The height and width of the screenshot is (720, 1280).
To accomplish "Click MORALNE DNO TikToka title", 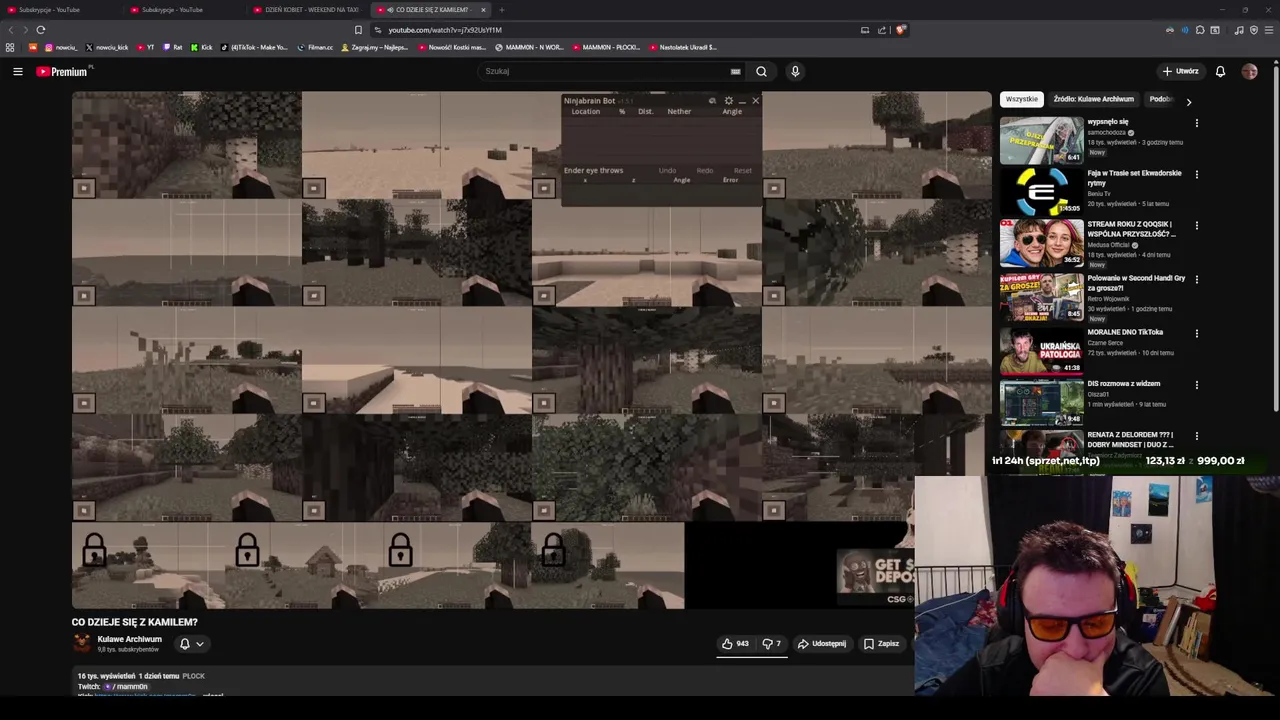I will [1125, 332].
